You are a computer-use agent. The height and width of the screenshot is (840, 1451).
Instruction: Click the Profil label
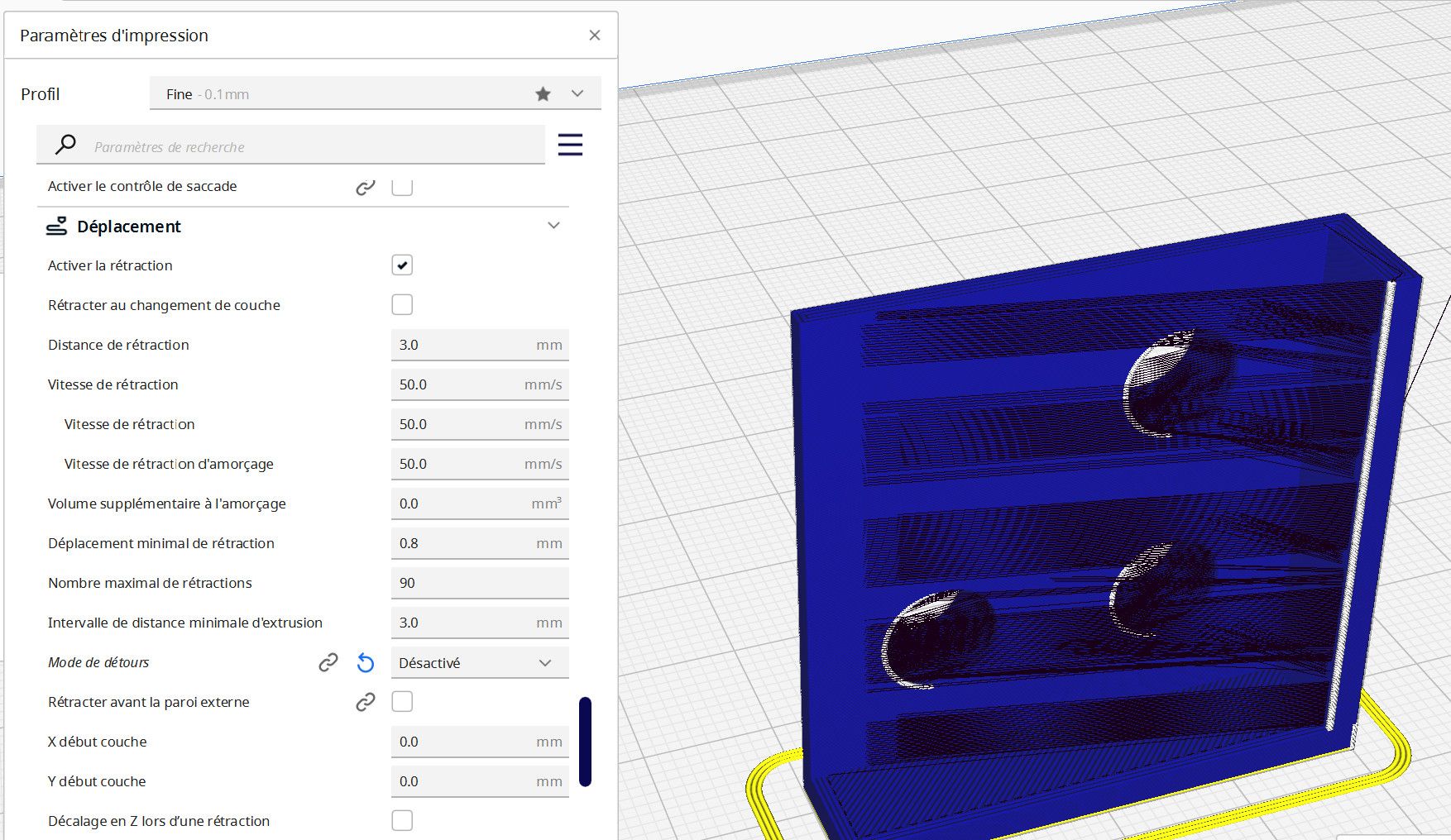(x=41, y=94)
